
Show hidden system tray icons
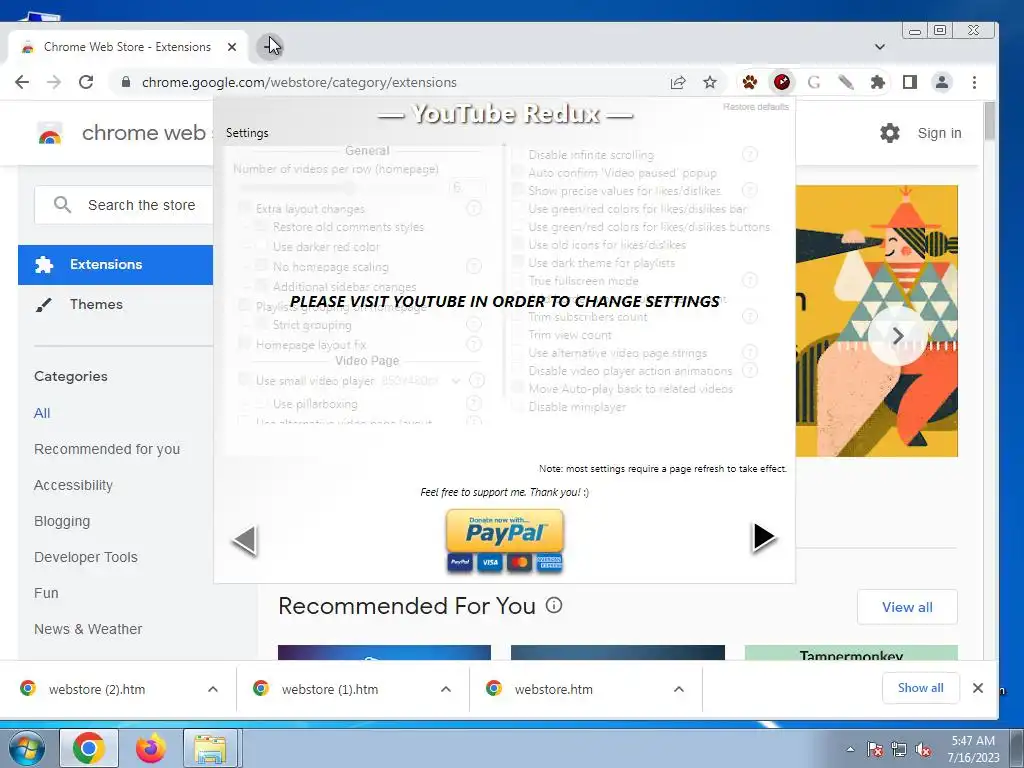click(x=850, y=750)
